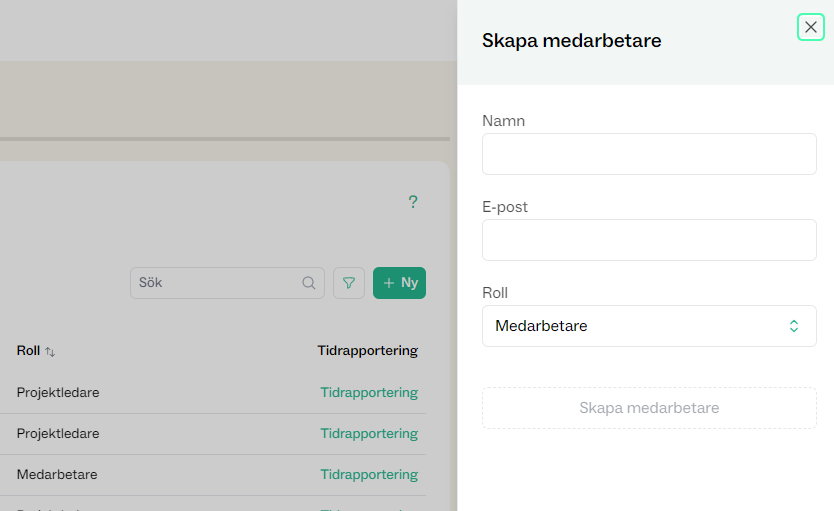The width and height of the screenshot is (834, 511).
Task: Open Tidrapportering link in Medarbetare row
Action: pyautogui.click(x=369, y=474)
